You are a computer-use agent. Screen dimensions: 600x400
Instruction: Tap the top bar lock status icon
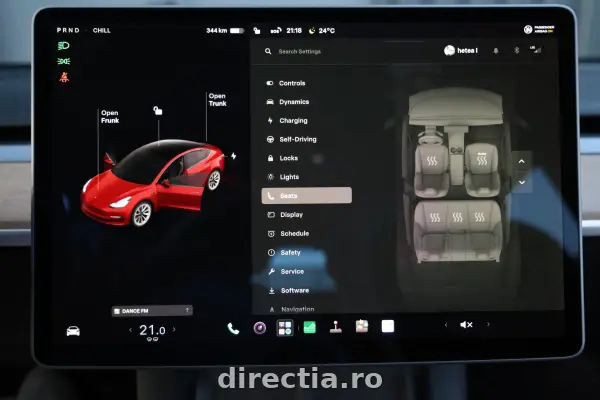coord(257,31)
